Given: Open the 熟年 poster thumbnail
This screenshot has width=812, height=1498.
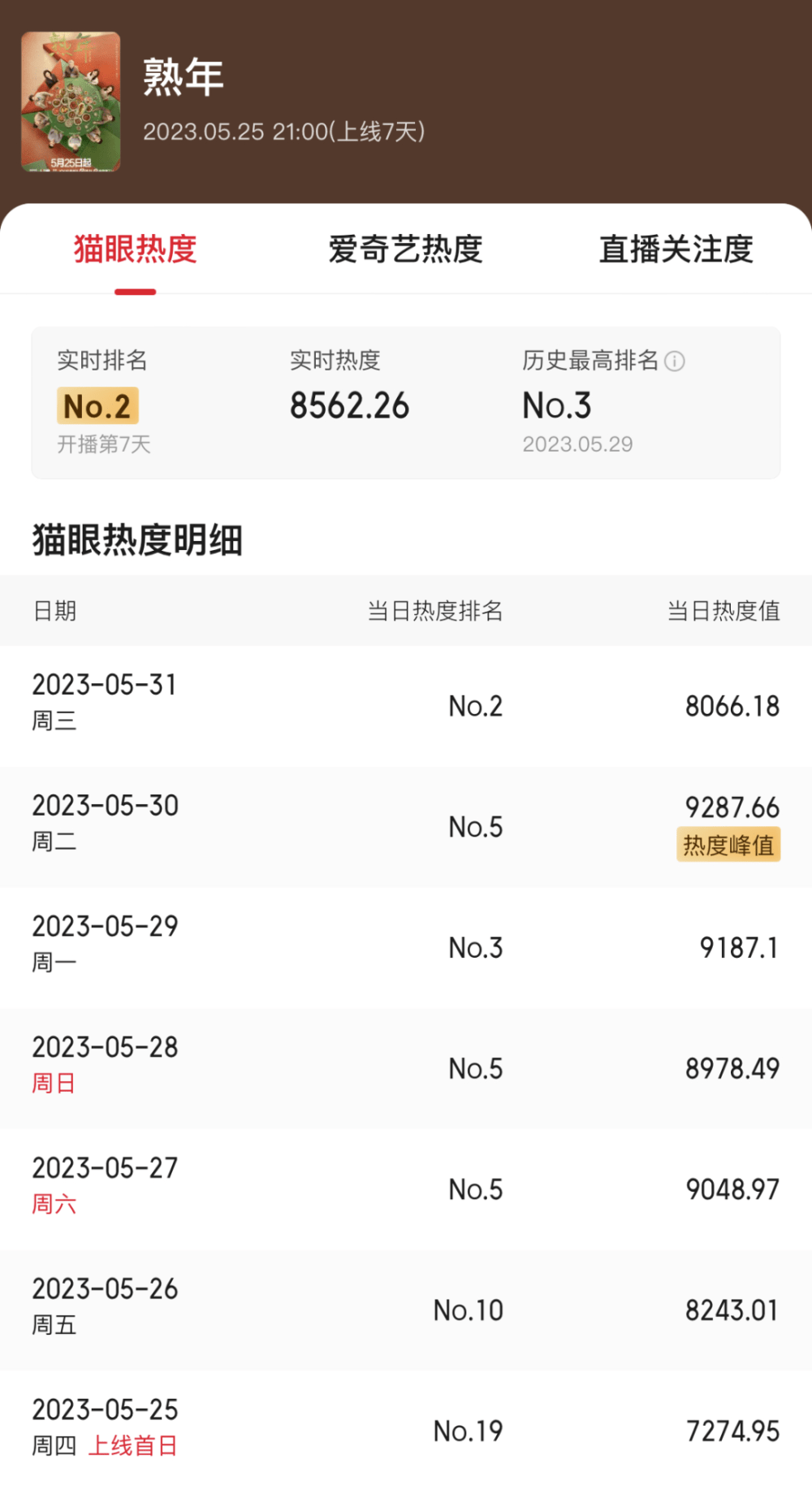Looking at the screenshot, I should 71,102.
